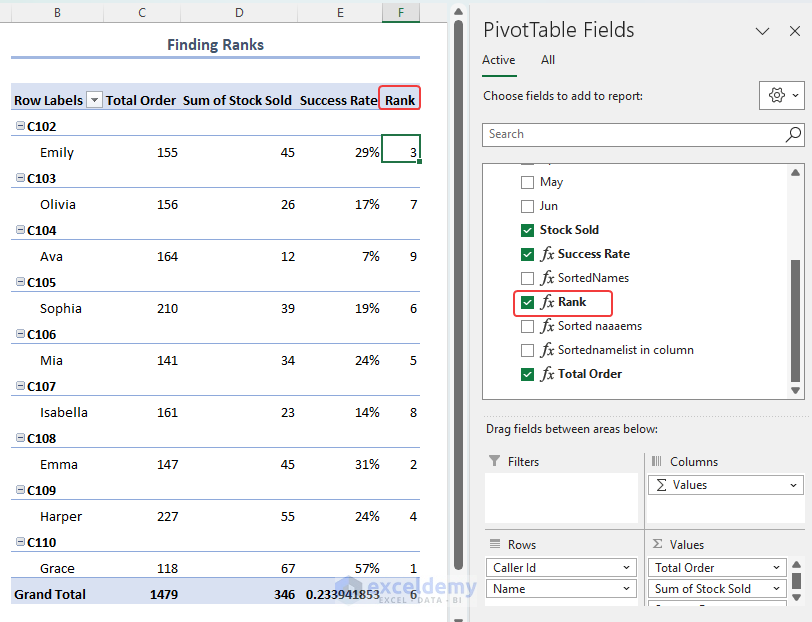Image resolution: width=812 pixels, height=622 pixels.
Task: Collapse the C108 group minus icon
Action: (20, 439)
